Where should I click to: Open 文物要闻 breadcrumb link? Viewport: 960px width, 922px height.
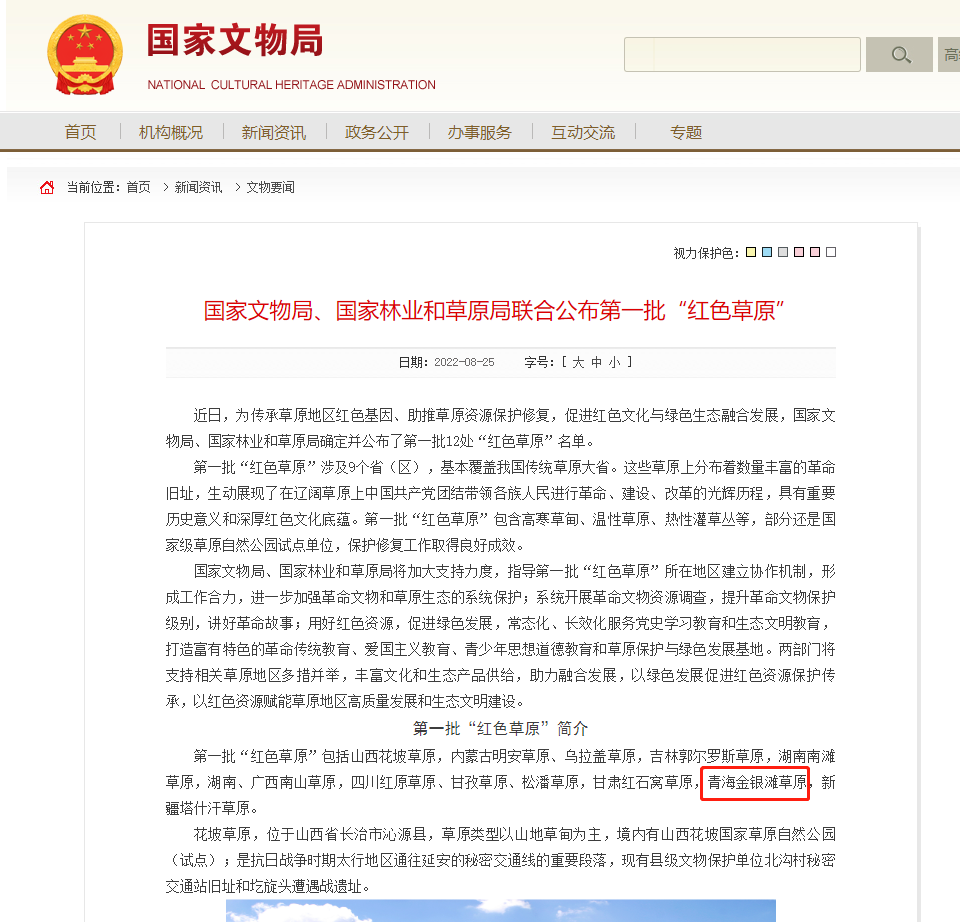(271, 187)
